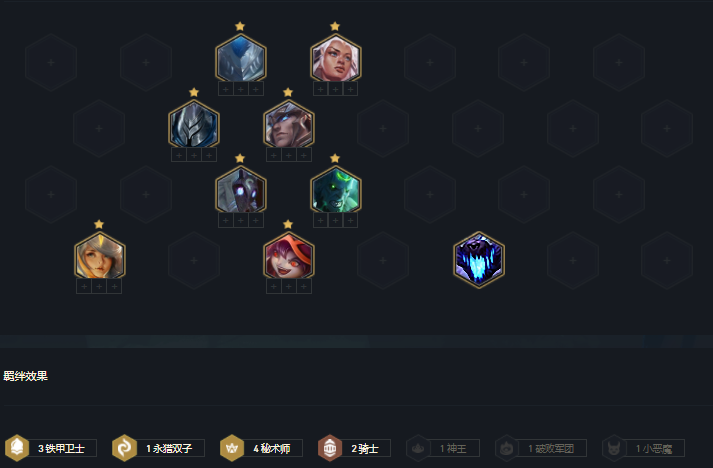Select the purple-eyed Kindred champion portrait
Image resolution: width=713 pixels, height=468 pixels.
click(x=241, y=192)
